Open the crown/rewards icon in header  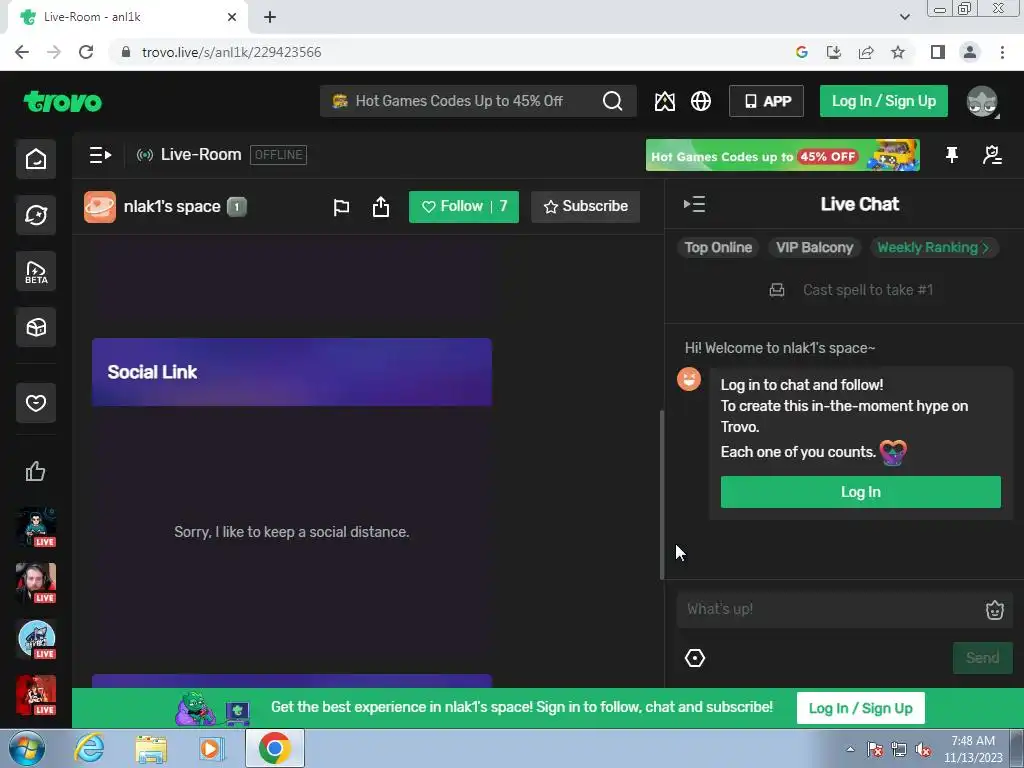click(x=664, y=101)
